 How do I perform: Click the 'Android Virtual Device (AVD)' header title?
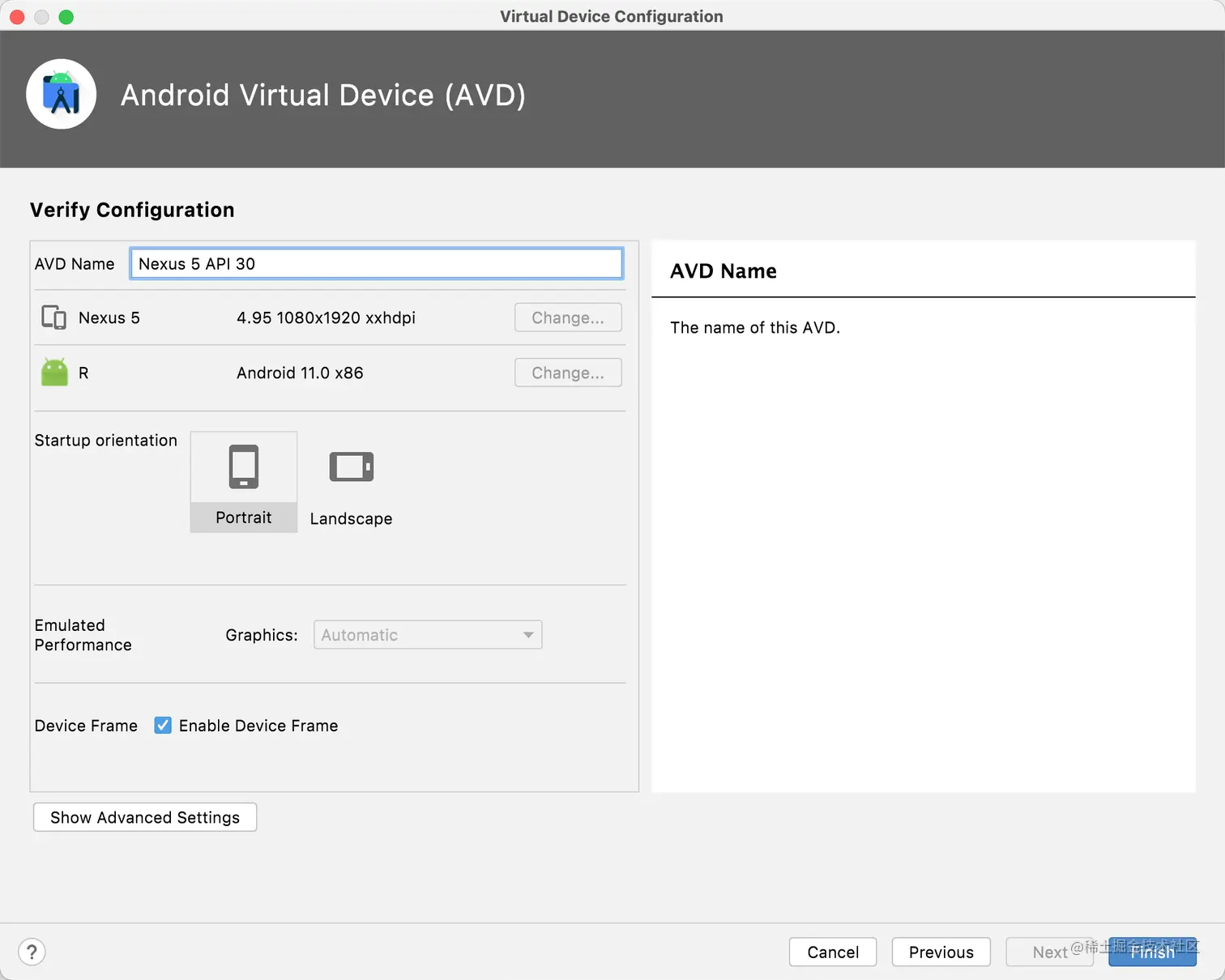point(323,95)
